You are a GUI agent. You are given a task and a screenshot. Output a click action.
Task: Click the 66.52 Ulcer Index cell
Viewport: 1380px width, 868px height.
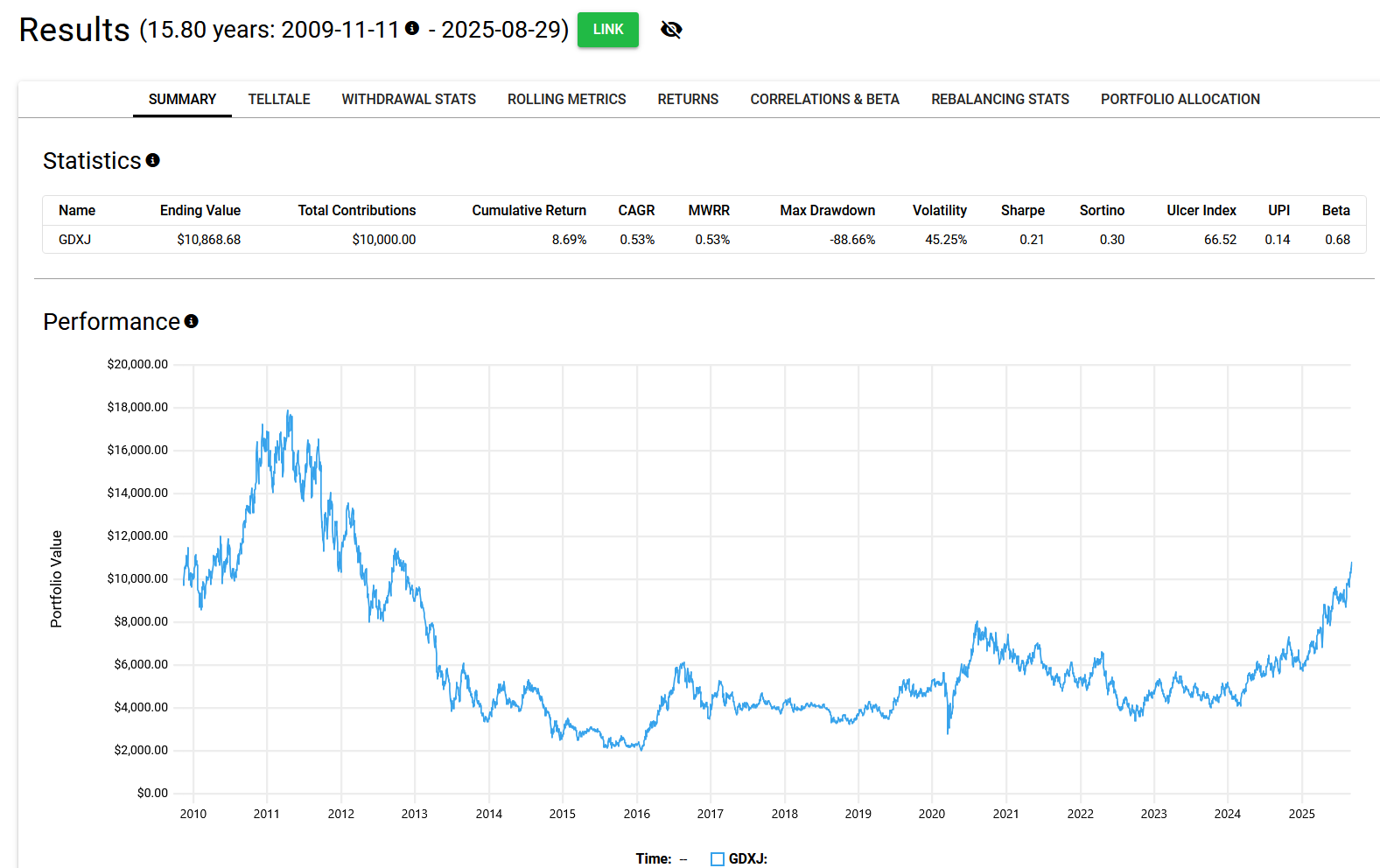[x=1221, y=239]
